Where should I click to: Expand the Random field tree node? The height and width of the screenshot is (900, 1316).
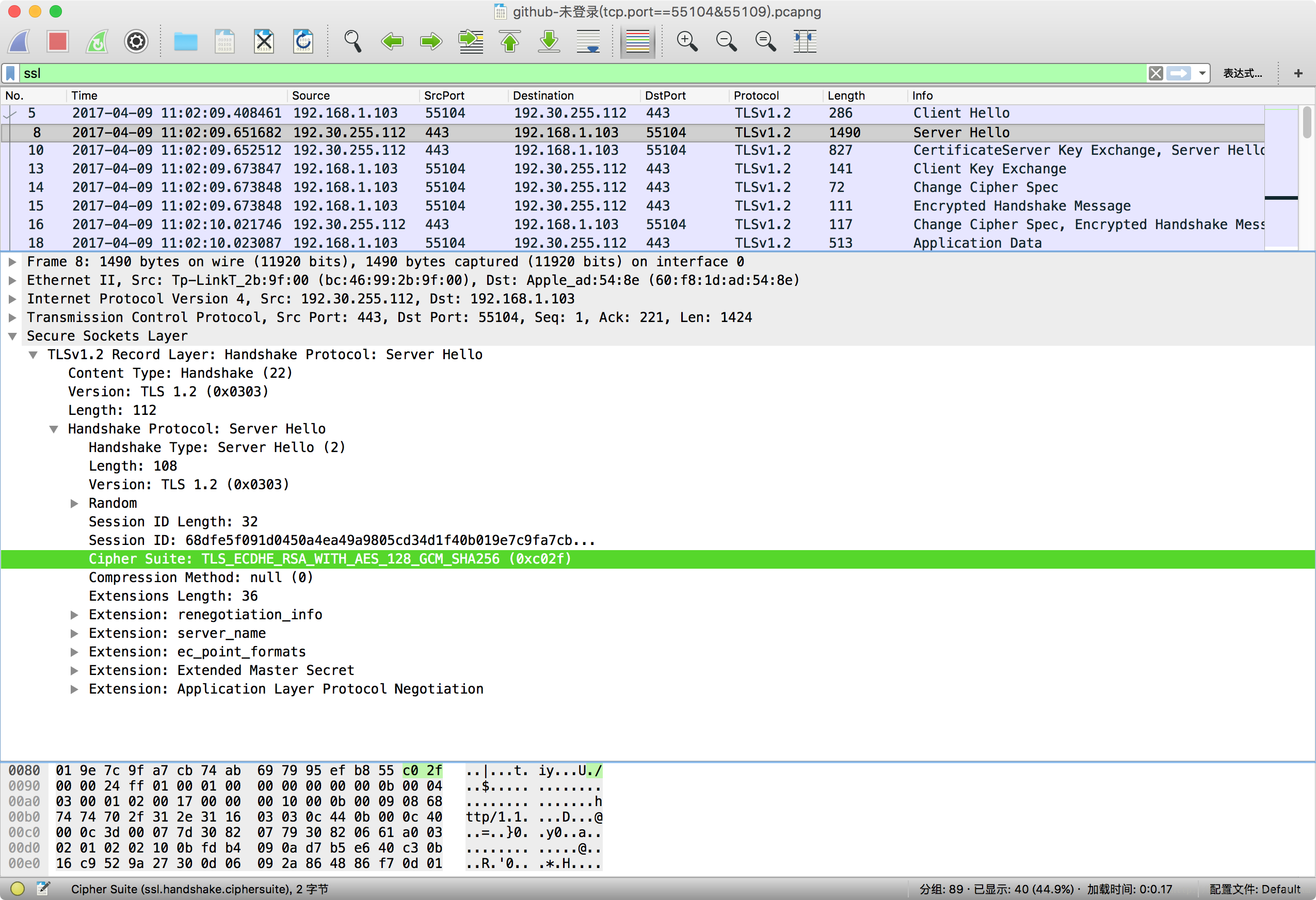pyautogui.click(x=74, y=503)
